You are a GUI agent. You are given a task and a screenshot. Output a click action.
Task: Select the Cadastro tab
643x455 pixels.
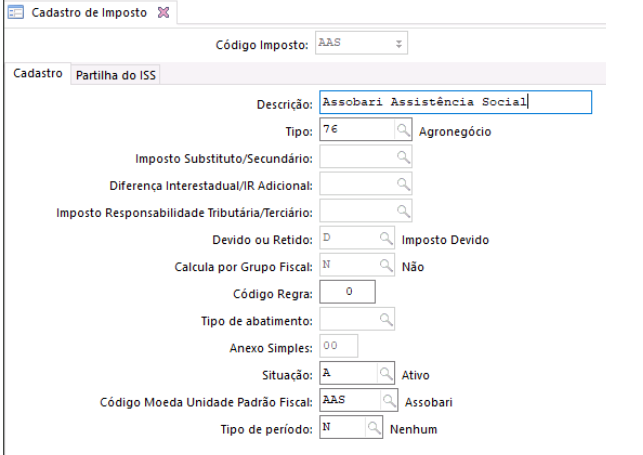[x=40, y=75]
